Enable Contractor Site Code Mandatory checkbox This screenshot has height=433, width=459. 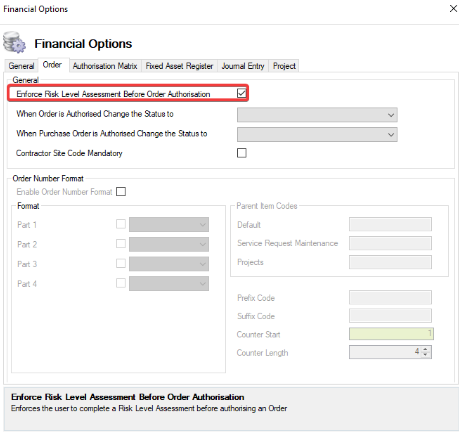pyautogui.click(x=242, y=153)
